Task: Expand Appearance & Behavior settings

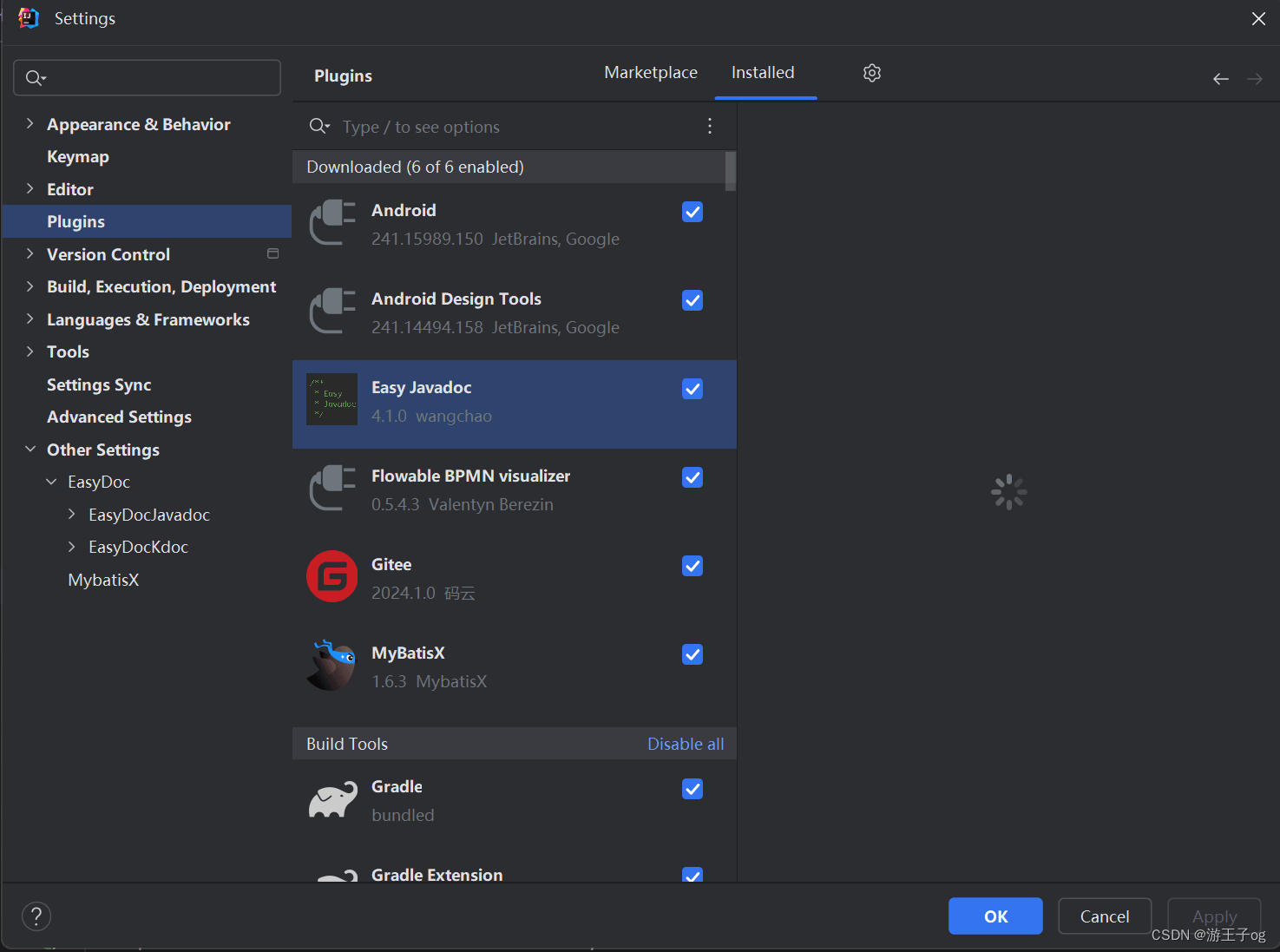Action: pyautogui.click(x=30, y=124)
